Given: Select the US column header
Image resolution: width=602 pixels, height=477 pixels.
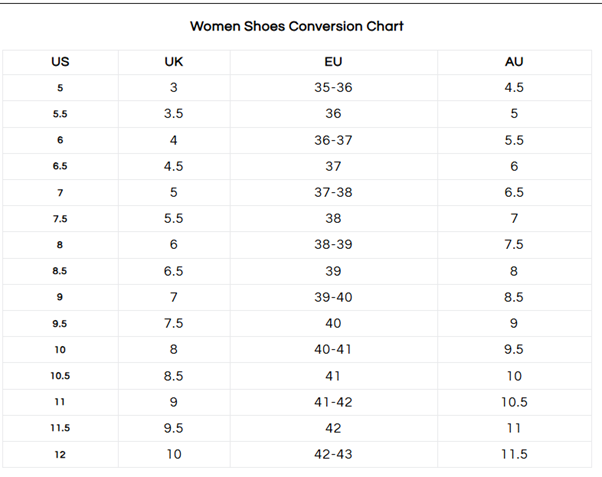Looking at the screenshot, I should [x=60, y=61].
